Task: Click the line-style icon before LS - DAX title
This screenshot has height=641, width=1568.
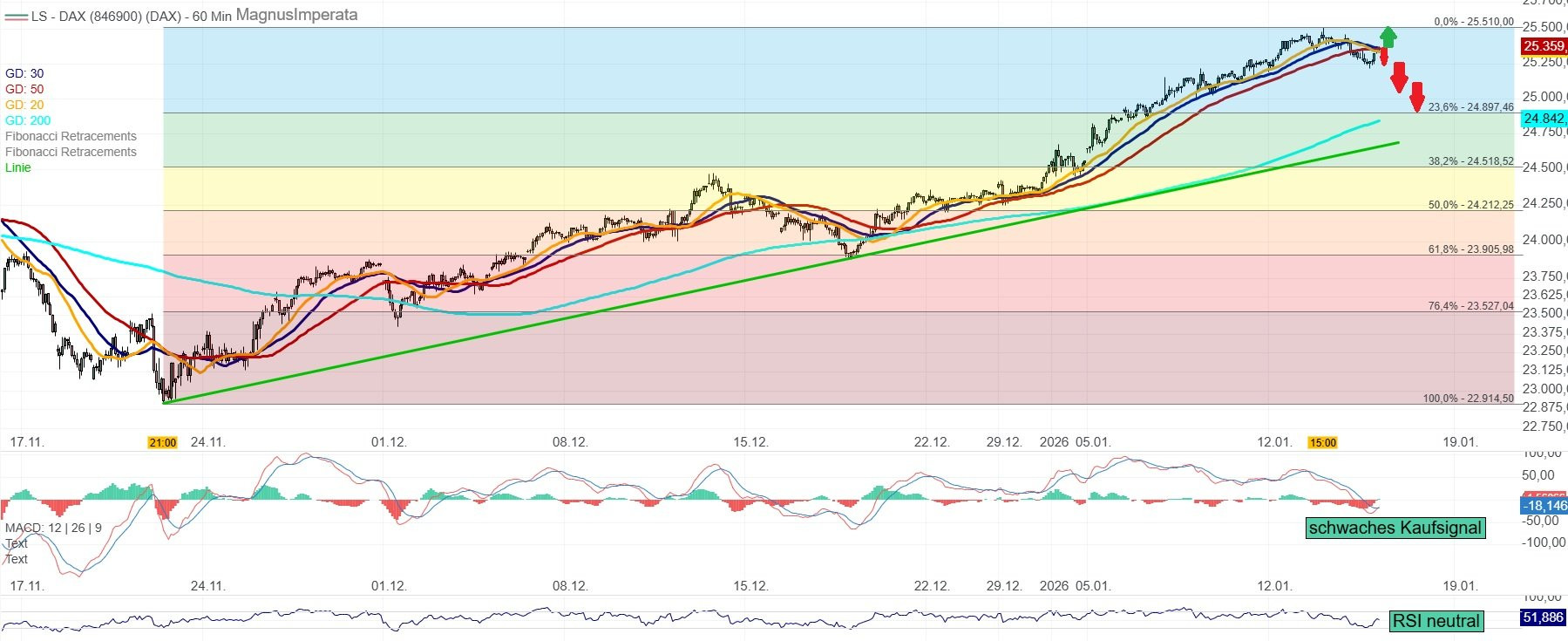Action: coord(16,16)
